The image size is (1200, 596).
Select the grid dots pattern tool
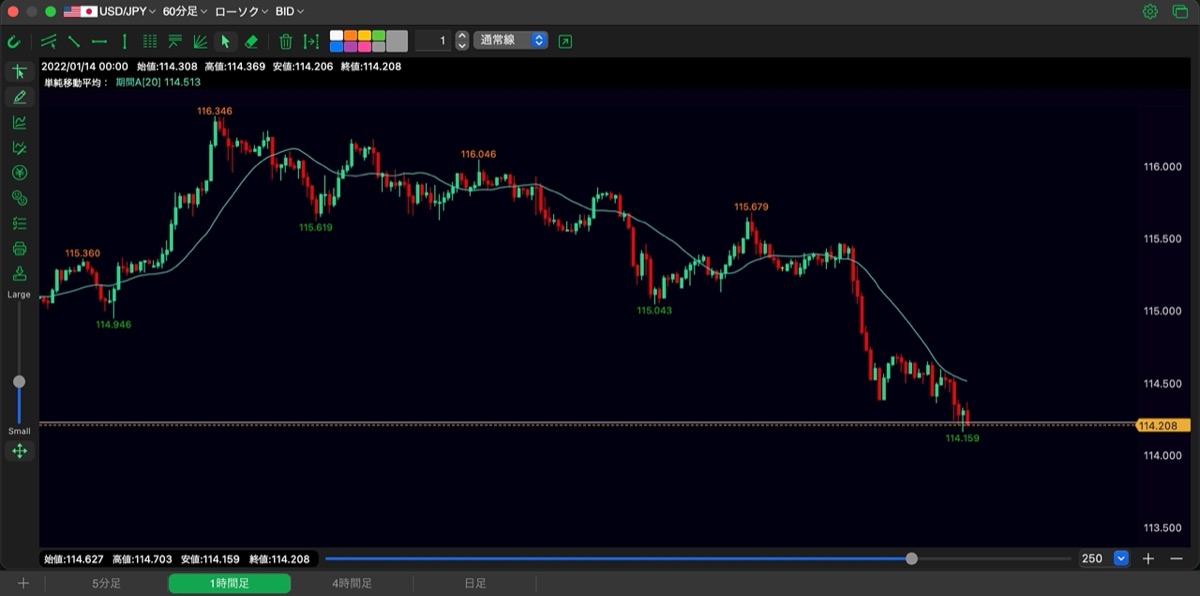[150, 42]
